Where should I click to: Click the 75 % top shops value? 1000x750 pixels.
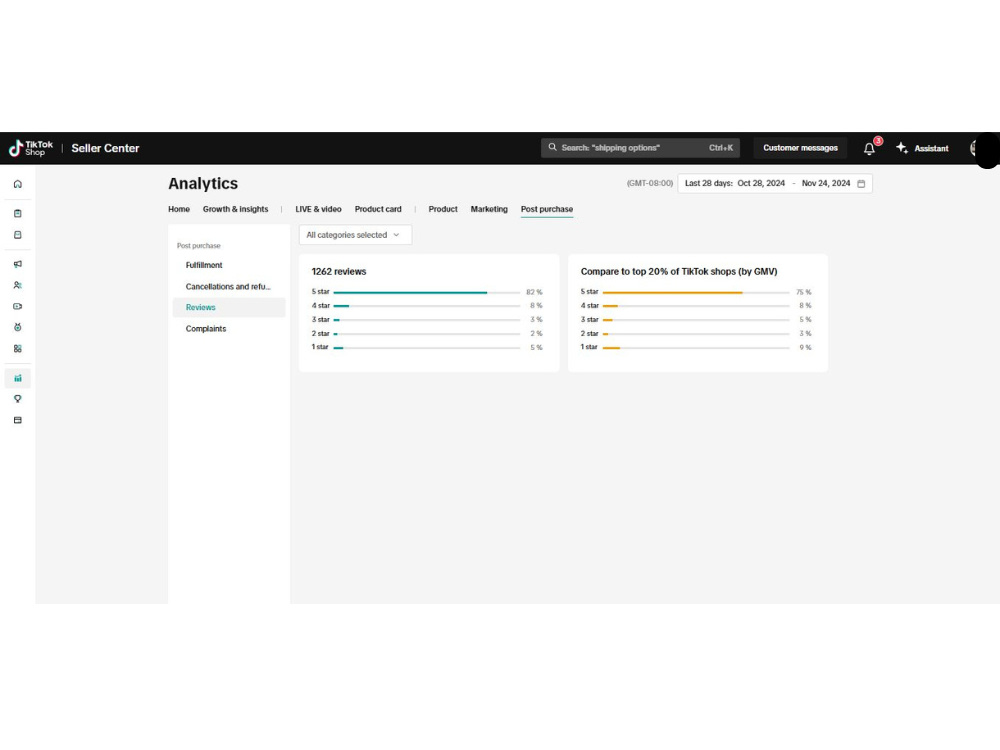tap(804, 292)
